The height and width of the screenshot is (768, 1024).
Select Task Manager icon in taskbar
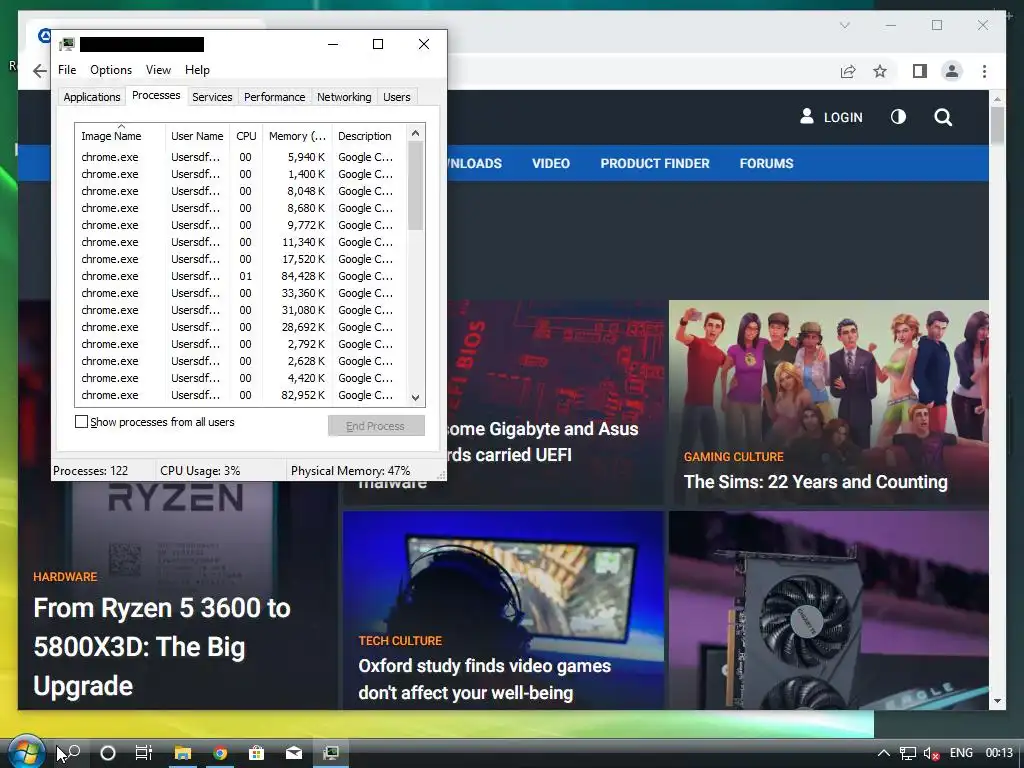click(331, 753)
